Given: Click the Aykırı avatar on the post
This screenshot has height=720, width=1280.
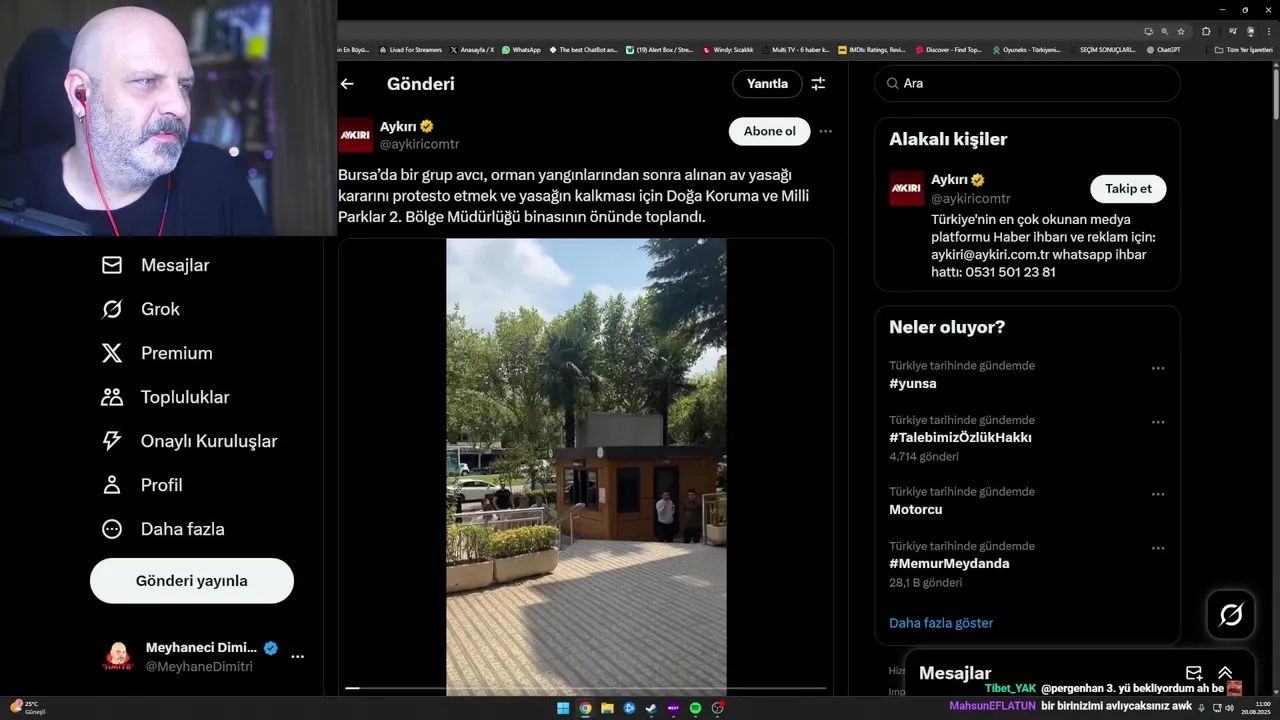Looking at the screenshot, I should pyautogui.click(x=355, y=135).
